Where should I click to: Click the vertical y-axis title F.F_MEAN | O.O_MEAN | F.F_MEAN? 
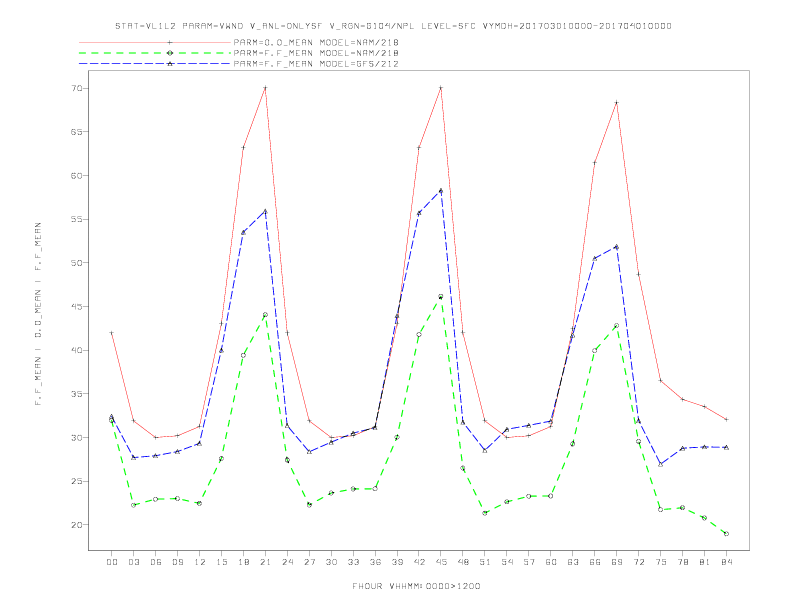(x=38, y=314)
